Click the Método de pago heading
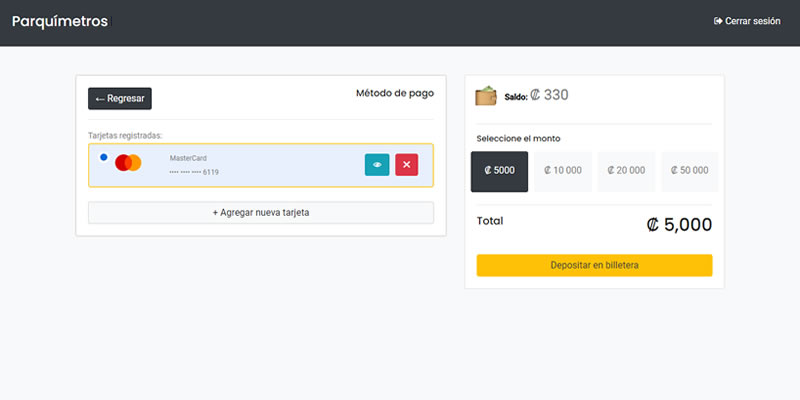Viewport: 800px width, 400px height. (395, 93)
